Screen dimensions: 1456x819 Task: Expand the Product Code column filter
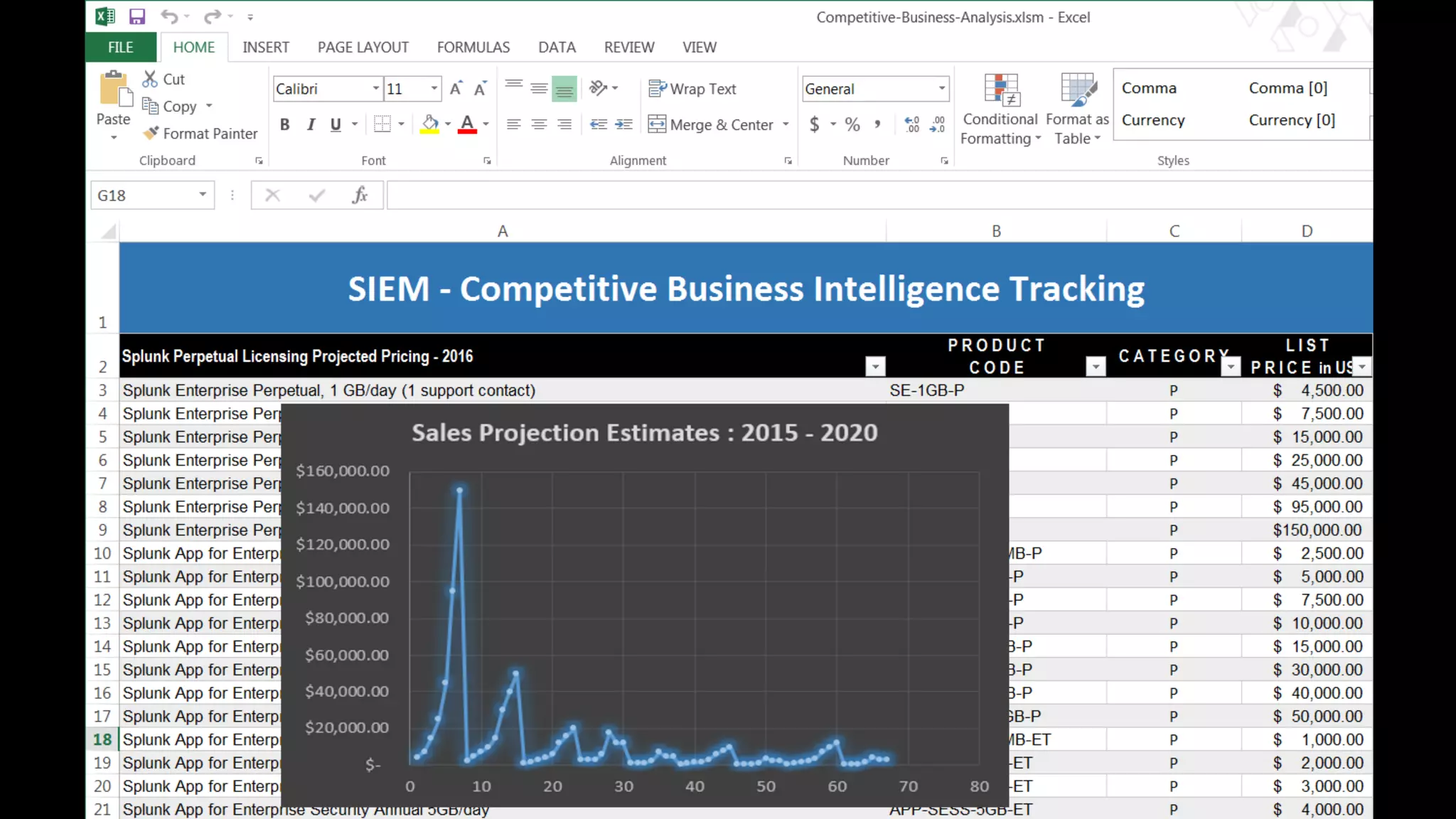(1096, 367)
